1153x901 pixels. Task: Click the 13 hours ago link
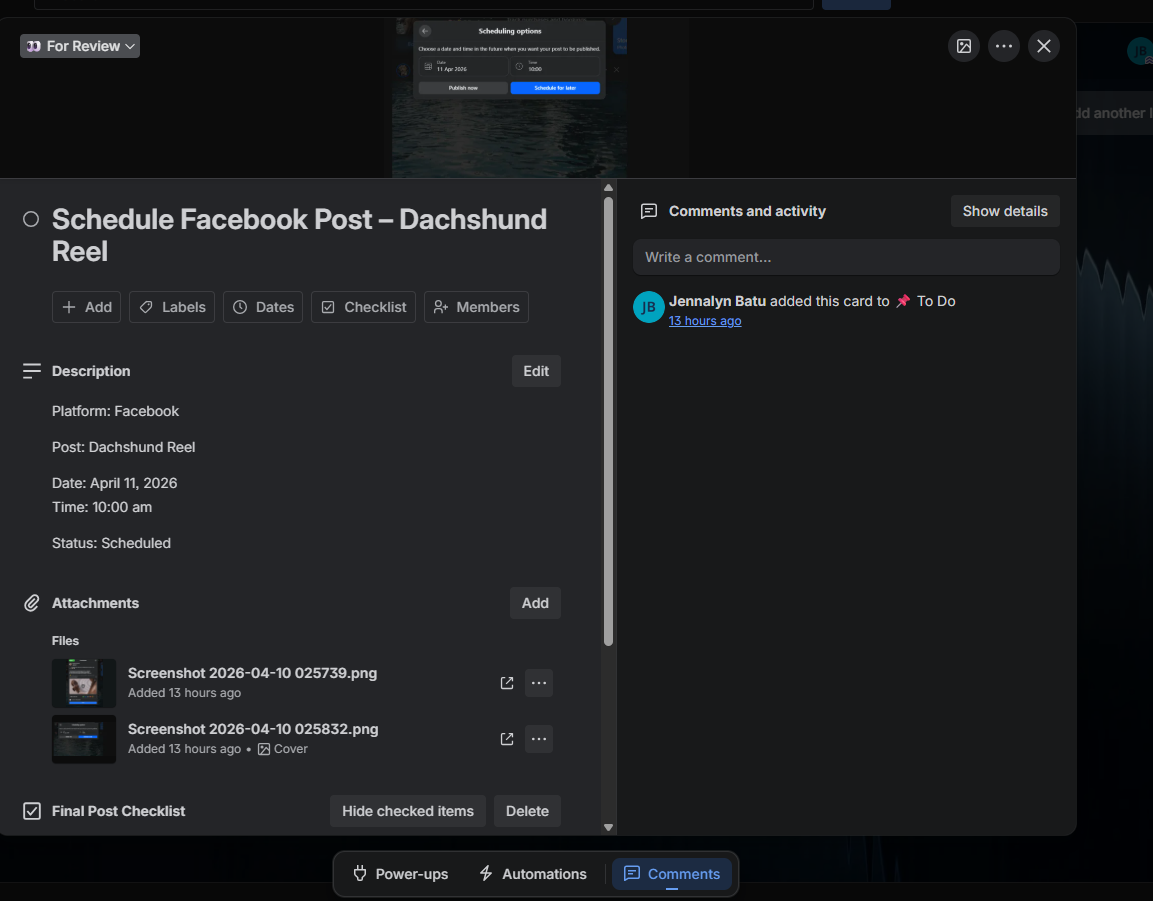[705, 321]
